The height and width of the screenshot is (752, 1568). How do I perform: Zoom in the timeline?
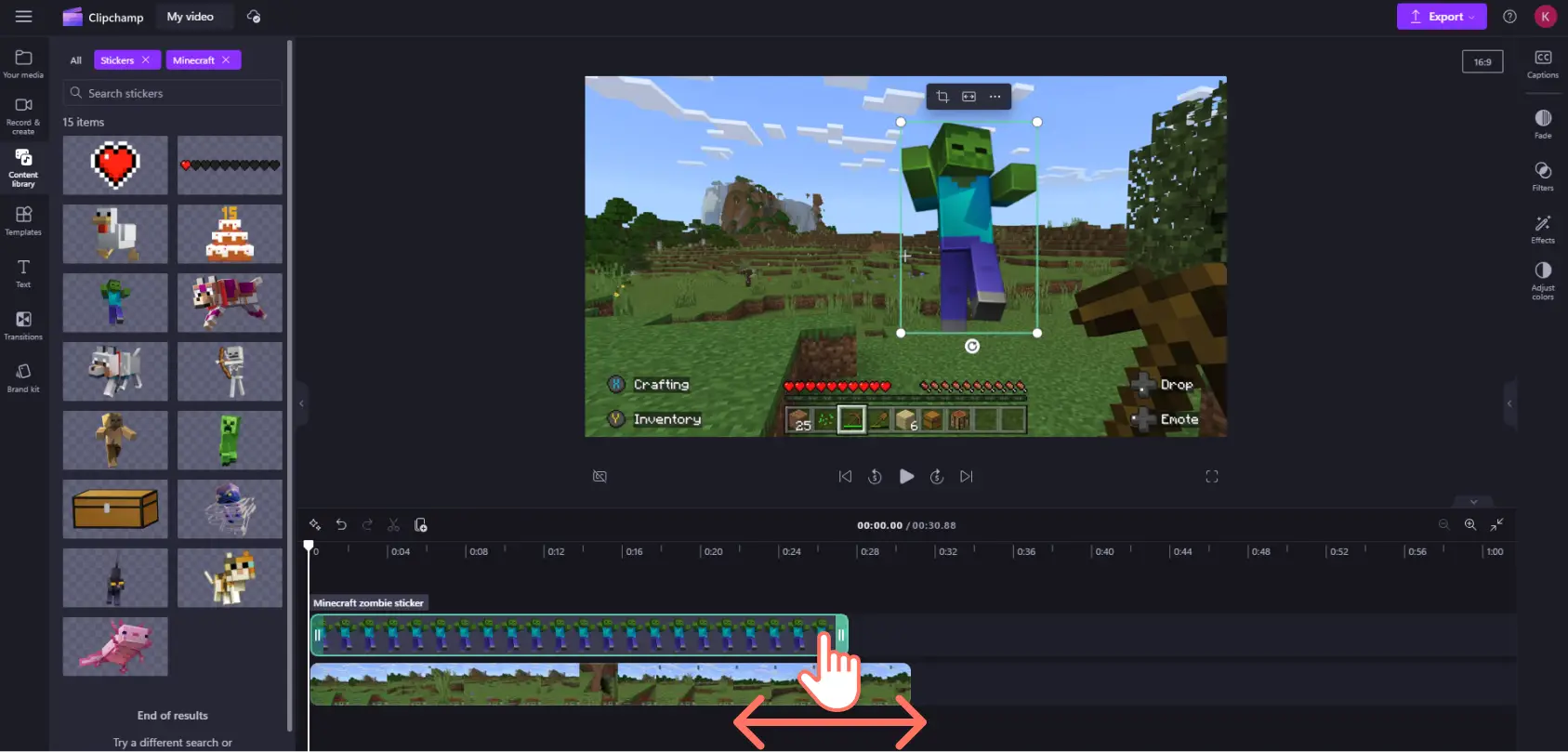(1470, 524)
